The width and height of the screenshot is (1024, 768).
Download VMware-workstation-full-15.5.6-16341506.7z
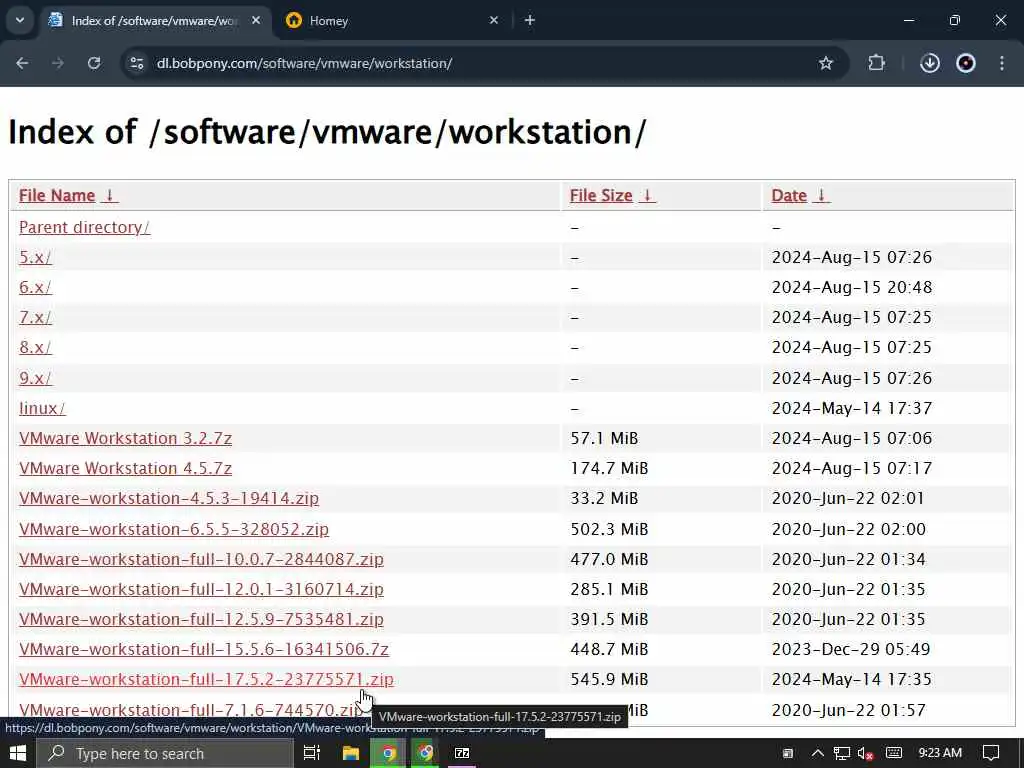coord(204,649)
